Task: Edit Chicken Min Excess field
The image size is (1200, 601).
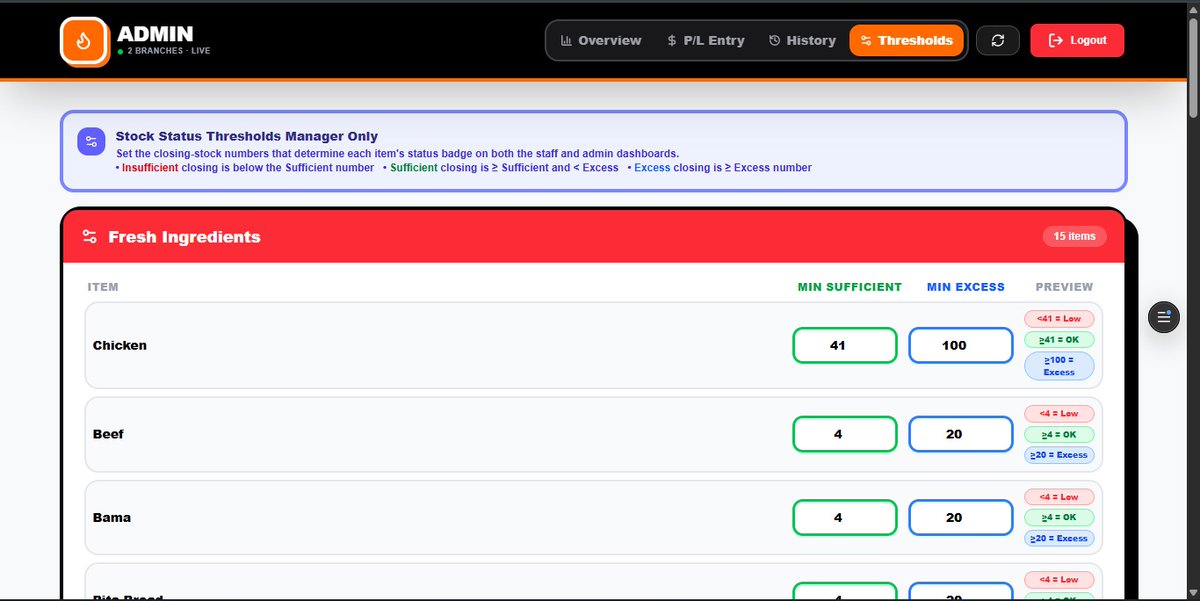Action: (961, 345)
